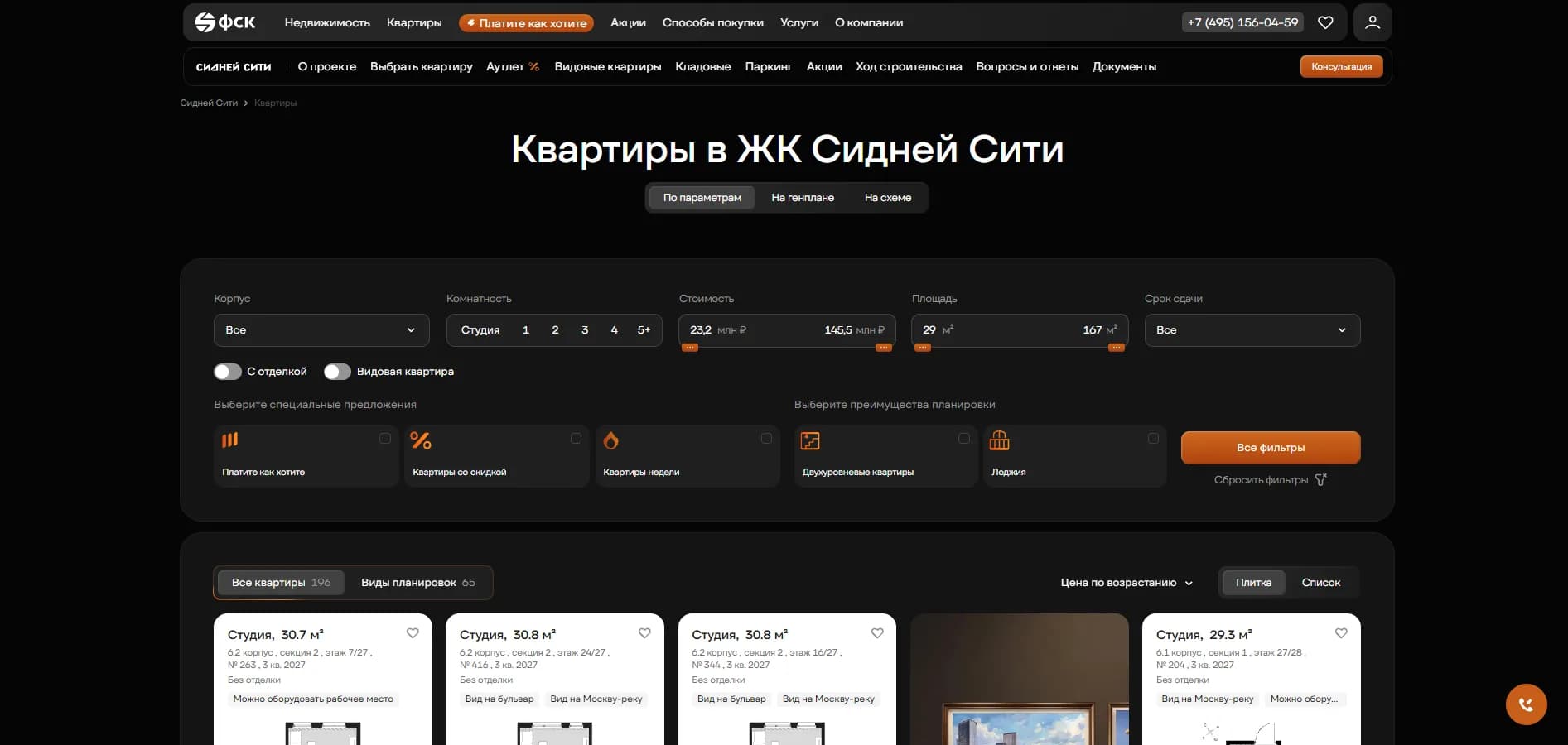Image resolution: width=1568 pixels, height=745 pixels.
Task: Switch to На генплане tab
Action: pos(803,198)
